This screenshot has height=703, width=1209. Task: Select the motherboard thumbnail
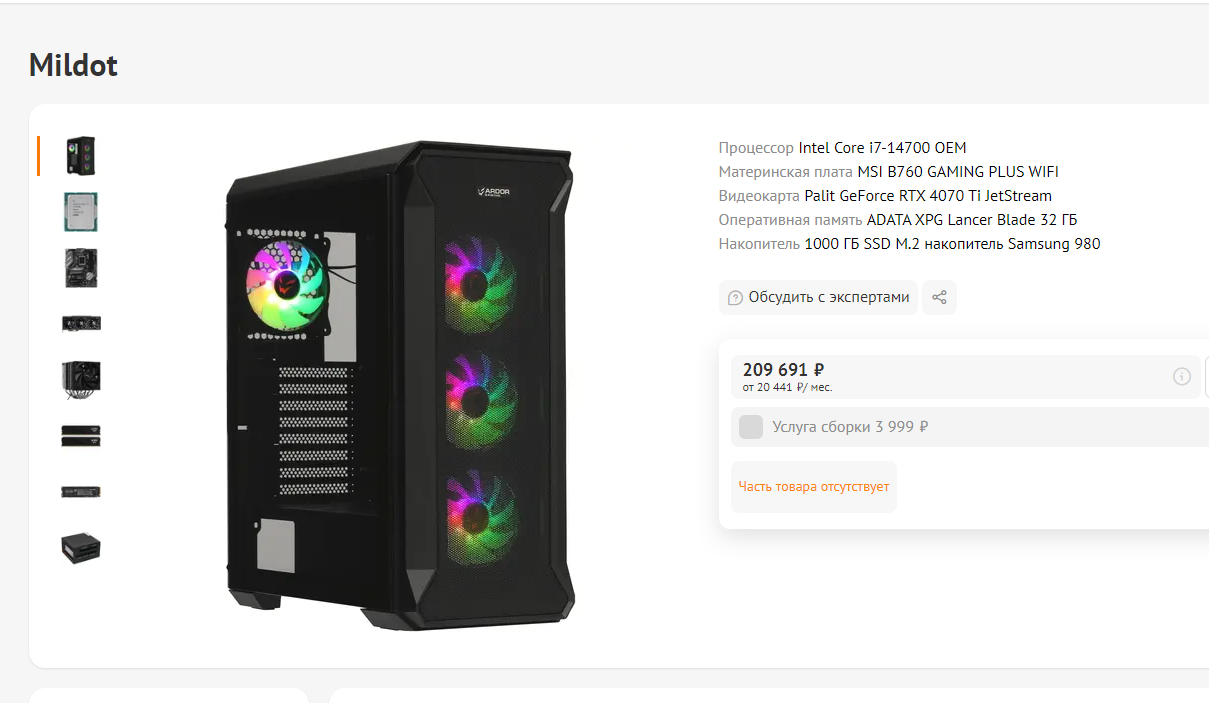[81, 268]
